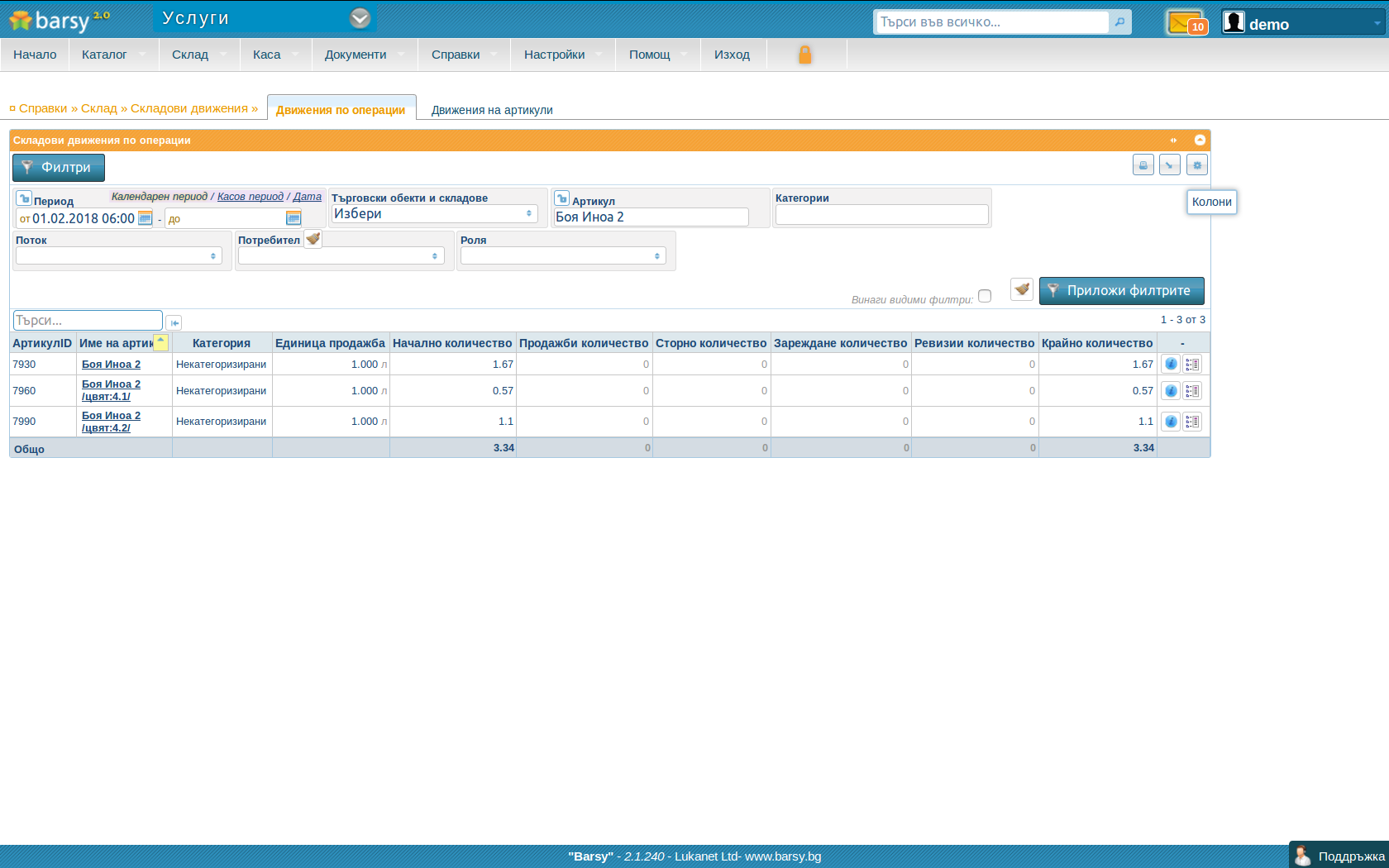Open the Боя Иноа 2 /цвят:4.2/ link
The image size is (1389, 868).
[x=111, y=422]
